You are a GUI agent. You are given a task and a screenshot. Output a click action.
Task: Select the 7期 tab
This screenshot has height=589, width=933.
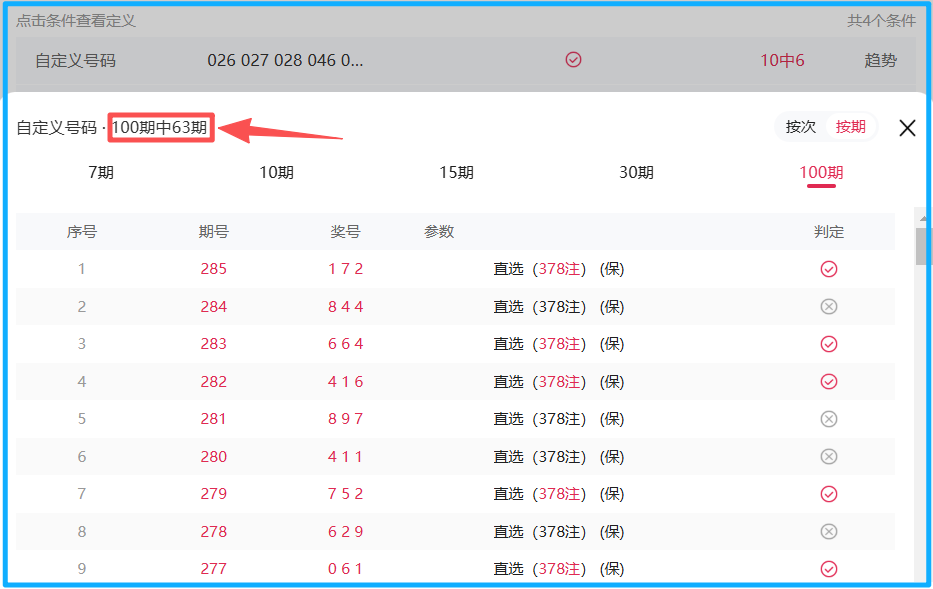[101, 172]
